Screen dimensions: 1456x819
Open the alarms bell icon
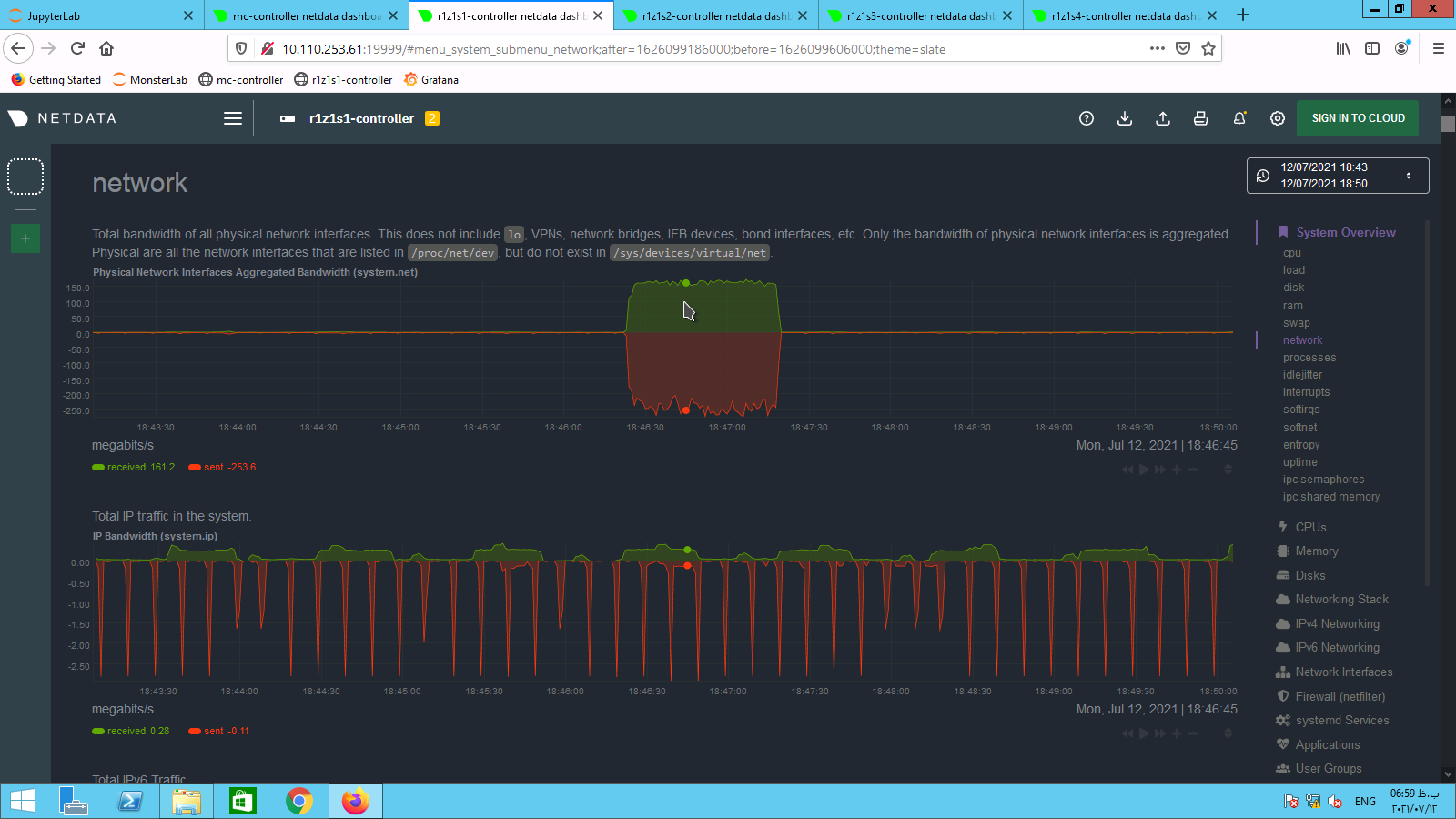tap(1239, 118)
